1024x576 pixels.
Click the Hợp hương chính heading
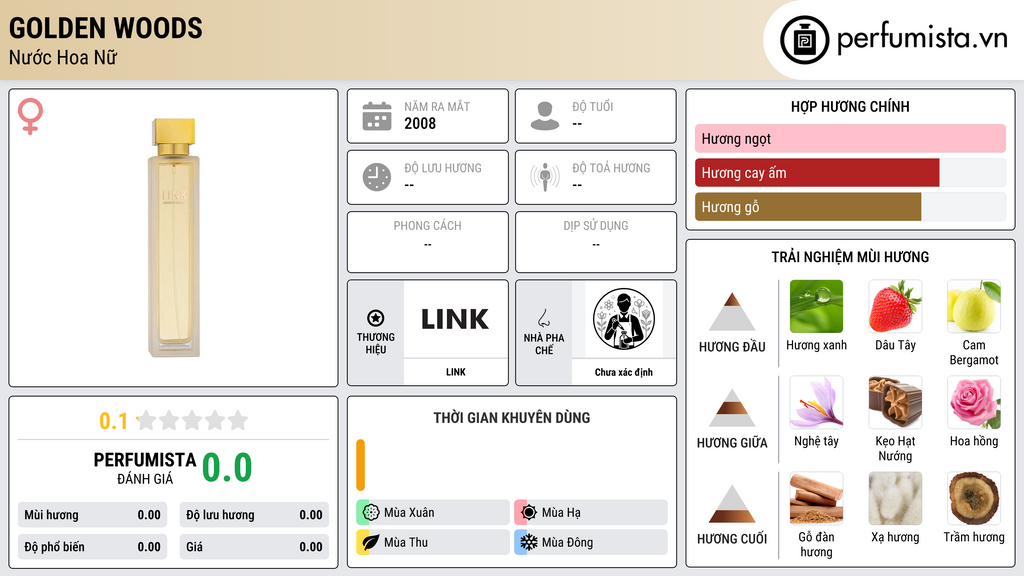point(850,106)
